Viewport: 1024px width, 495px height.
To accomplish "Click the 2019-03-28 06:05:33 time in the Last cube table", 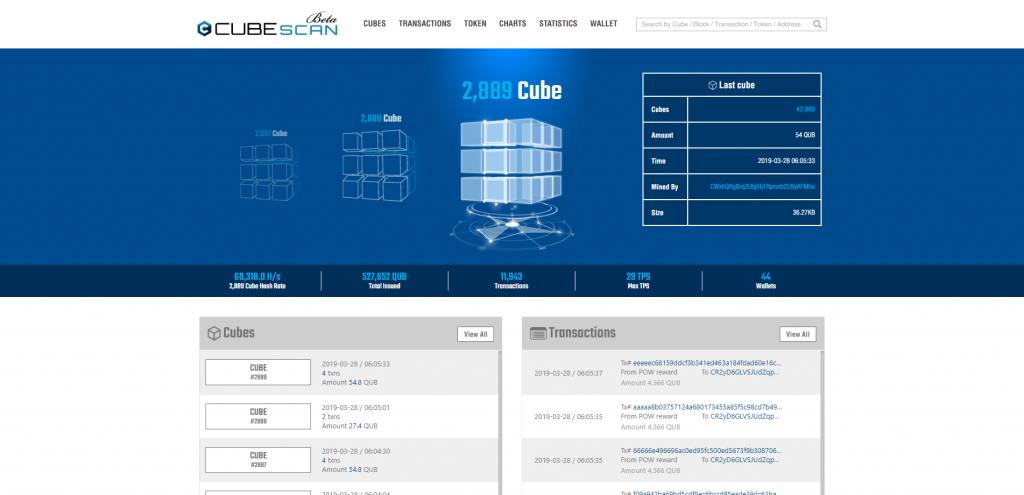I will 786,161.
